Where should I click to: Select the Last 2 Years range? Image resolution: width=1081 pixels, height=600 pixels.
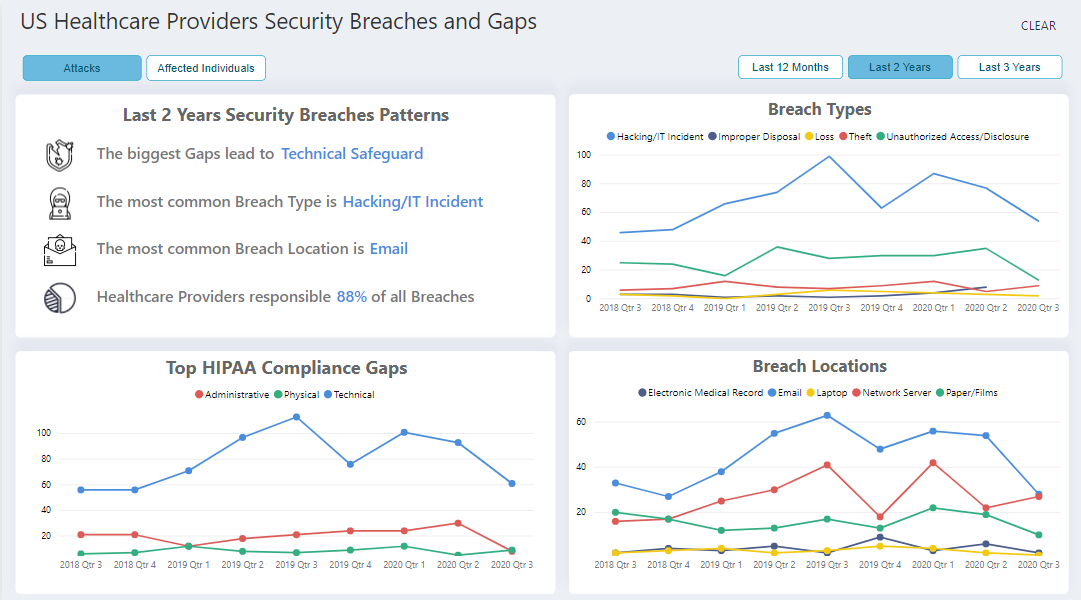tap(900, 67)
